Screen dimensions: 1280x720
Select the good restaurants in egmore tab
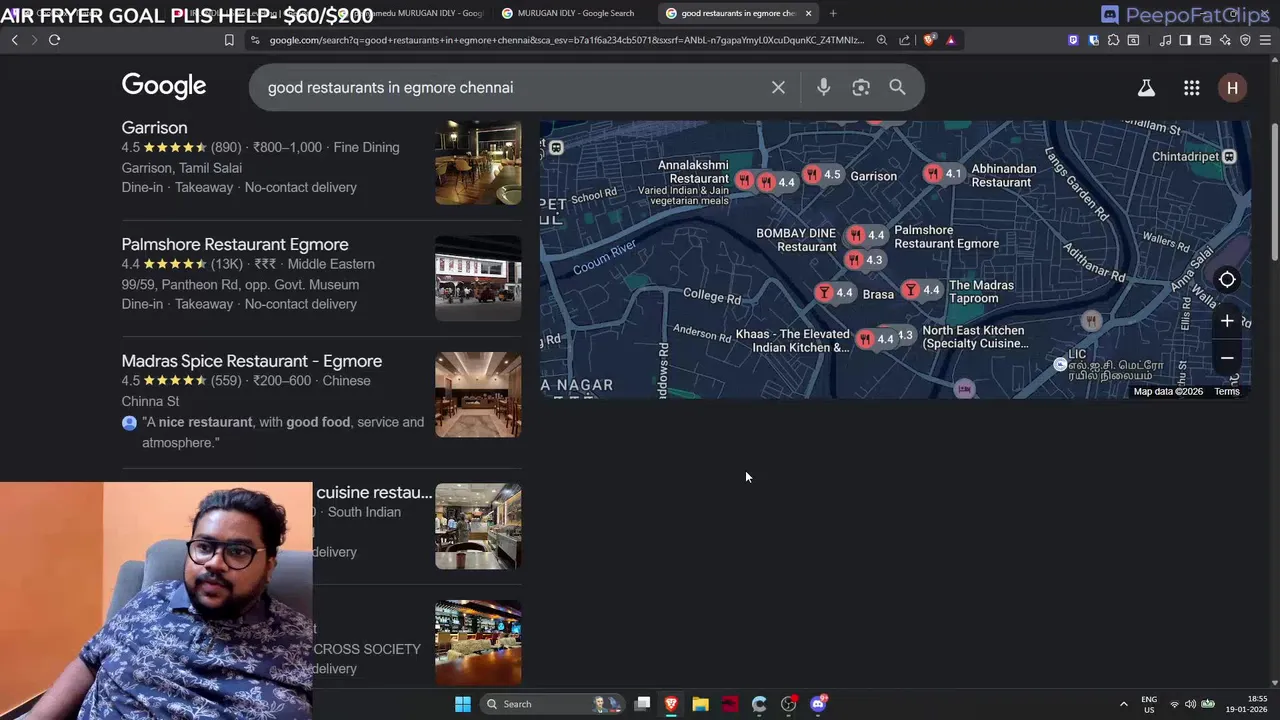click(x=737, y=13)
